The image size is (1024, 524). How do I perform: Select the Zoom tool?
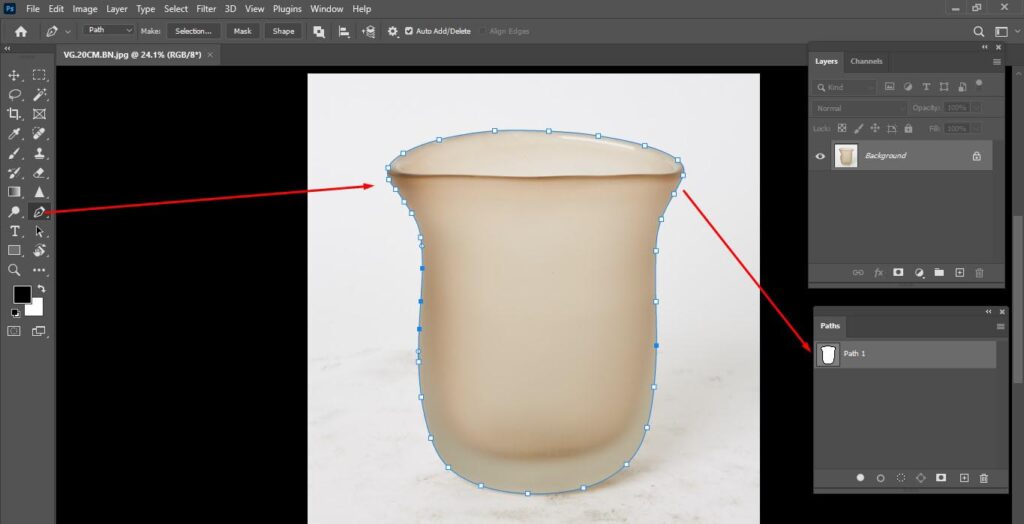pos(14,270)
